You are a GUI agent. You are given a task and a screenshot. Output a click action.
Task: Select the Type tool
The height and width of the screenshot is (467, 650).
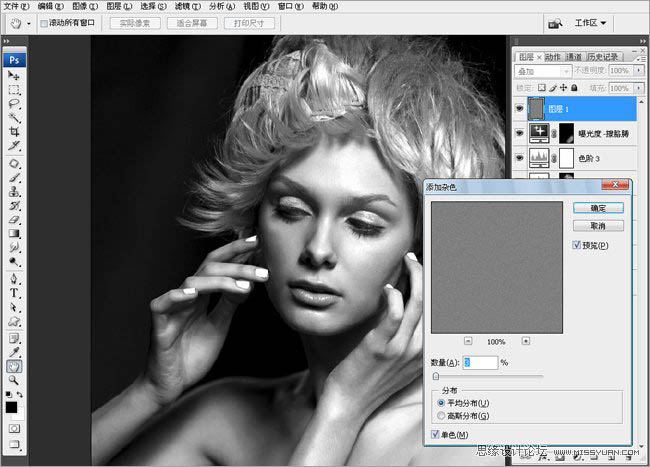pyautogui.click(x=15, y=293)
